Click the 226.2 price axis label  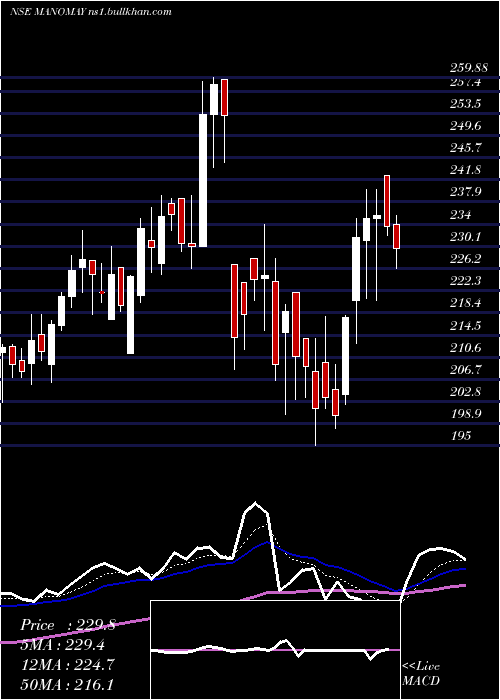point(466,258)
